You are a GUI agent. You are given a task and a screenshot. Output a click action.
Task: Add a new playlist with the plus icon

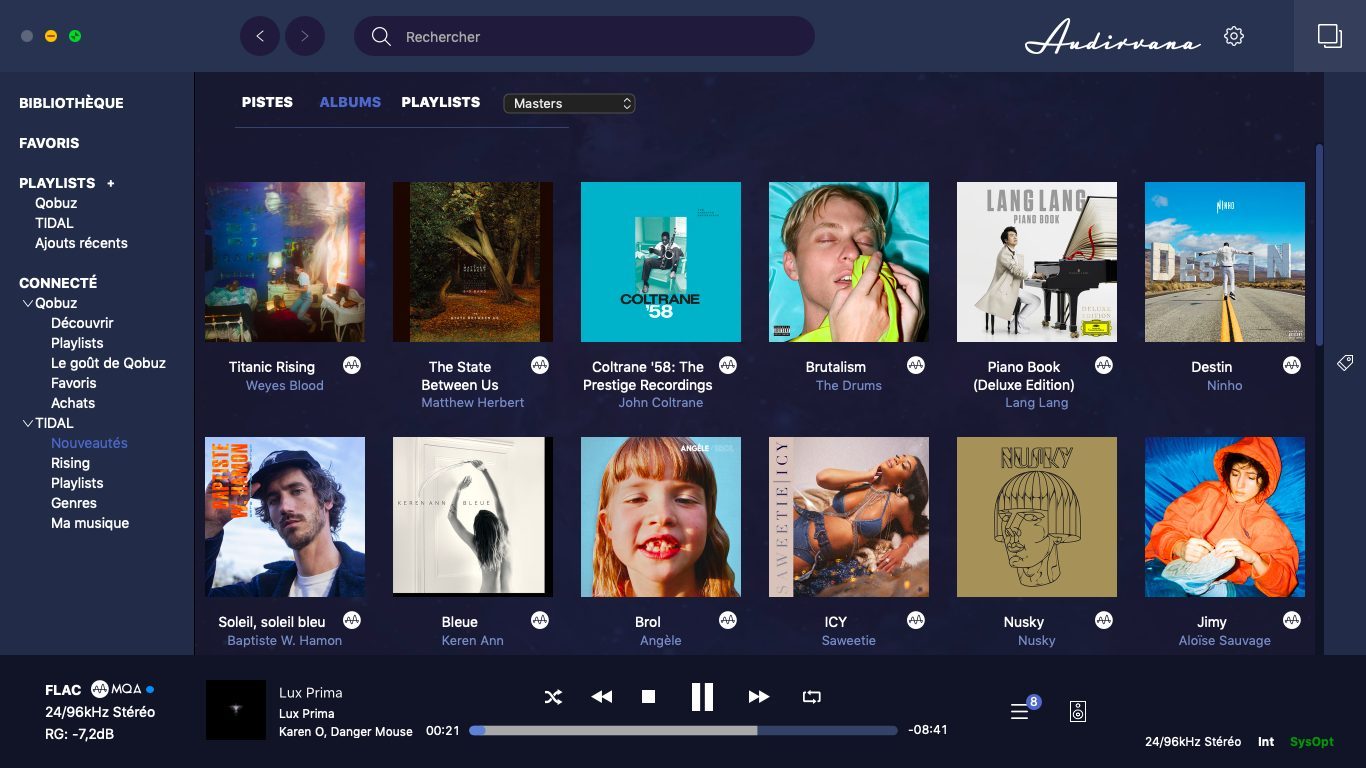[111, 183]
